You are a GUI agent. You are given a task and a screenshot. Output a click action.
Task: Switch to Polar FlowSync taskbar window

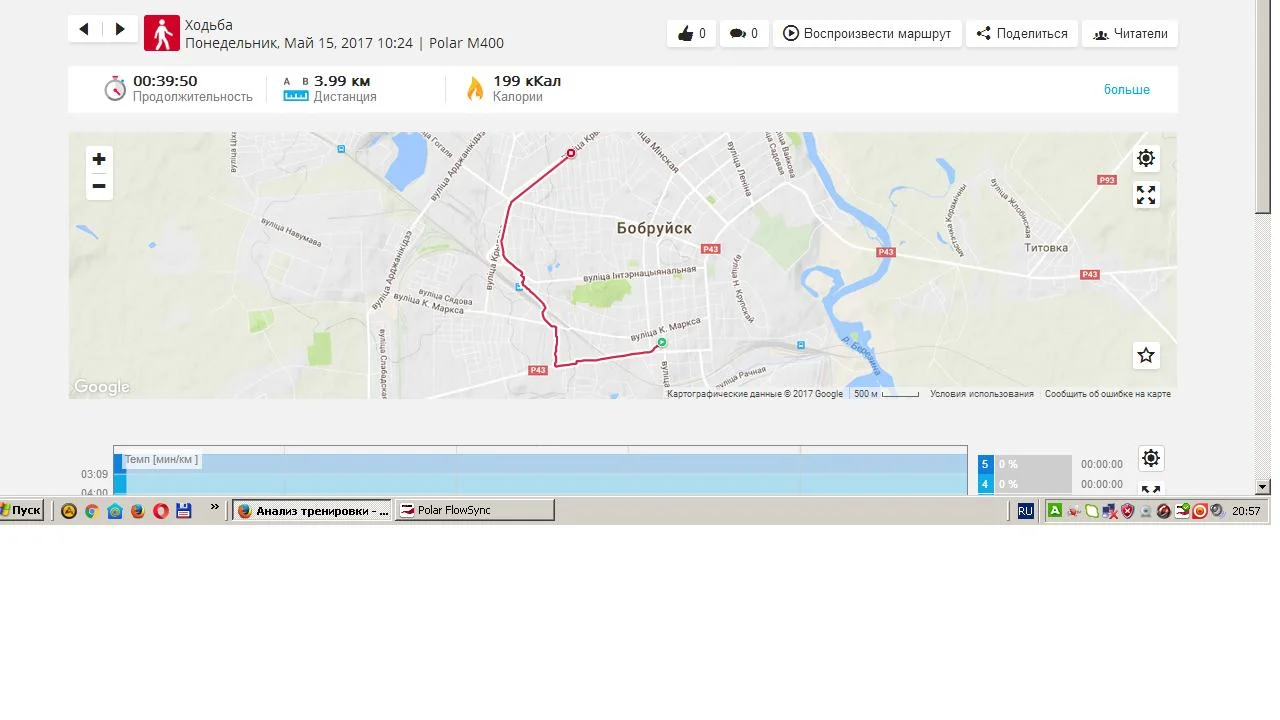coord(474,510)
